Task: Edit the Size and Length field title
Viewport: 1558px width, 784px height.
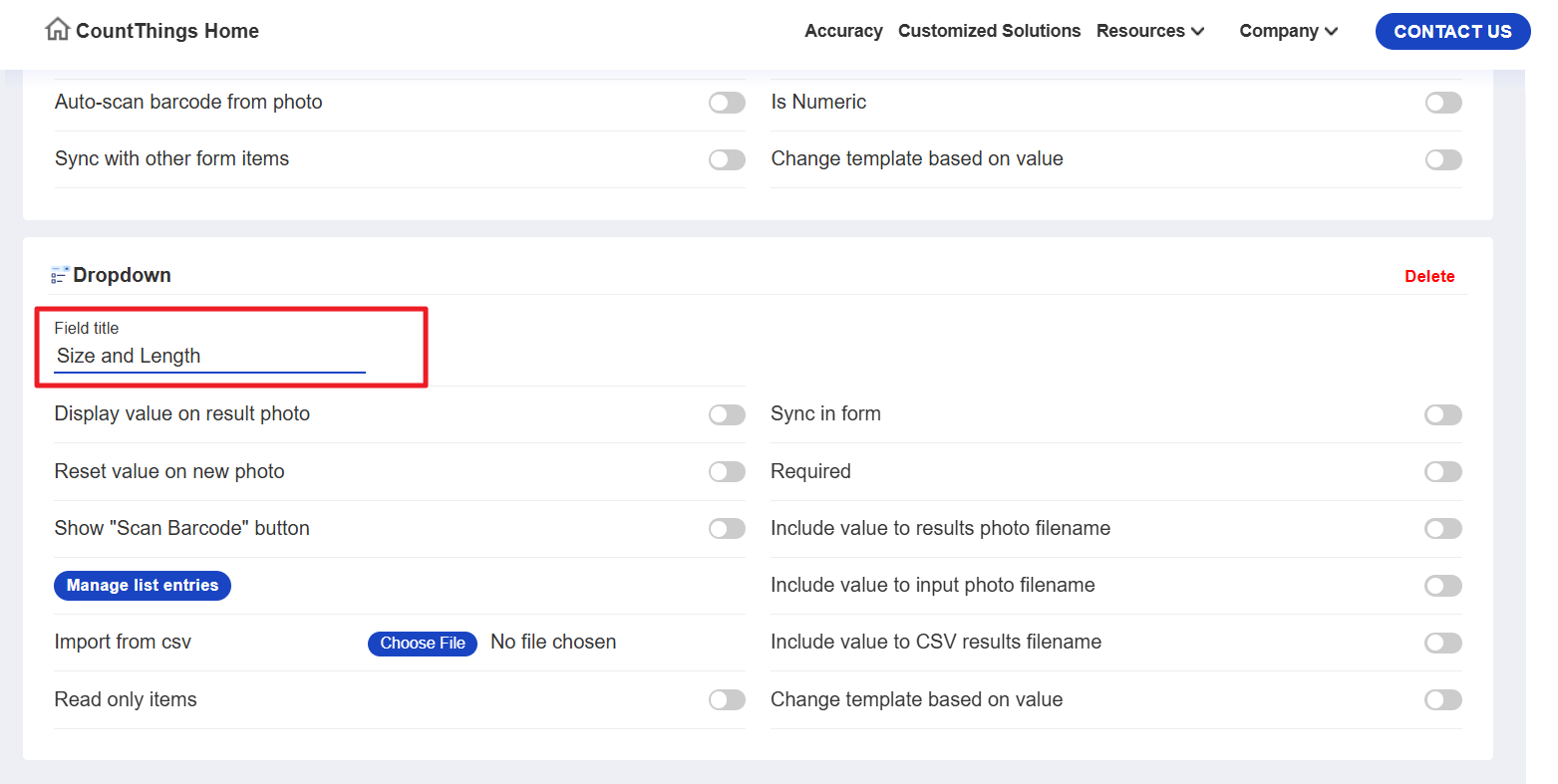Action: coord(209,357)
